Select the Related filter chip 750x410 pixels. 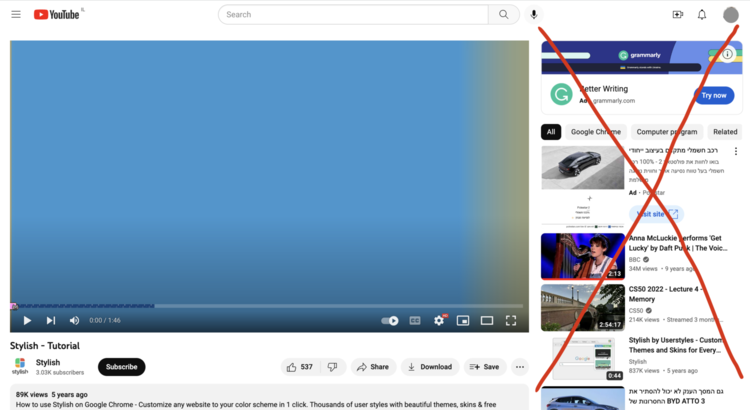click(x=725, y=132)
